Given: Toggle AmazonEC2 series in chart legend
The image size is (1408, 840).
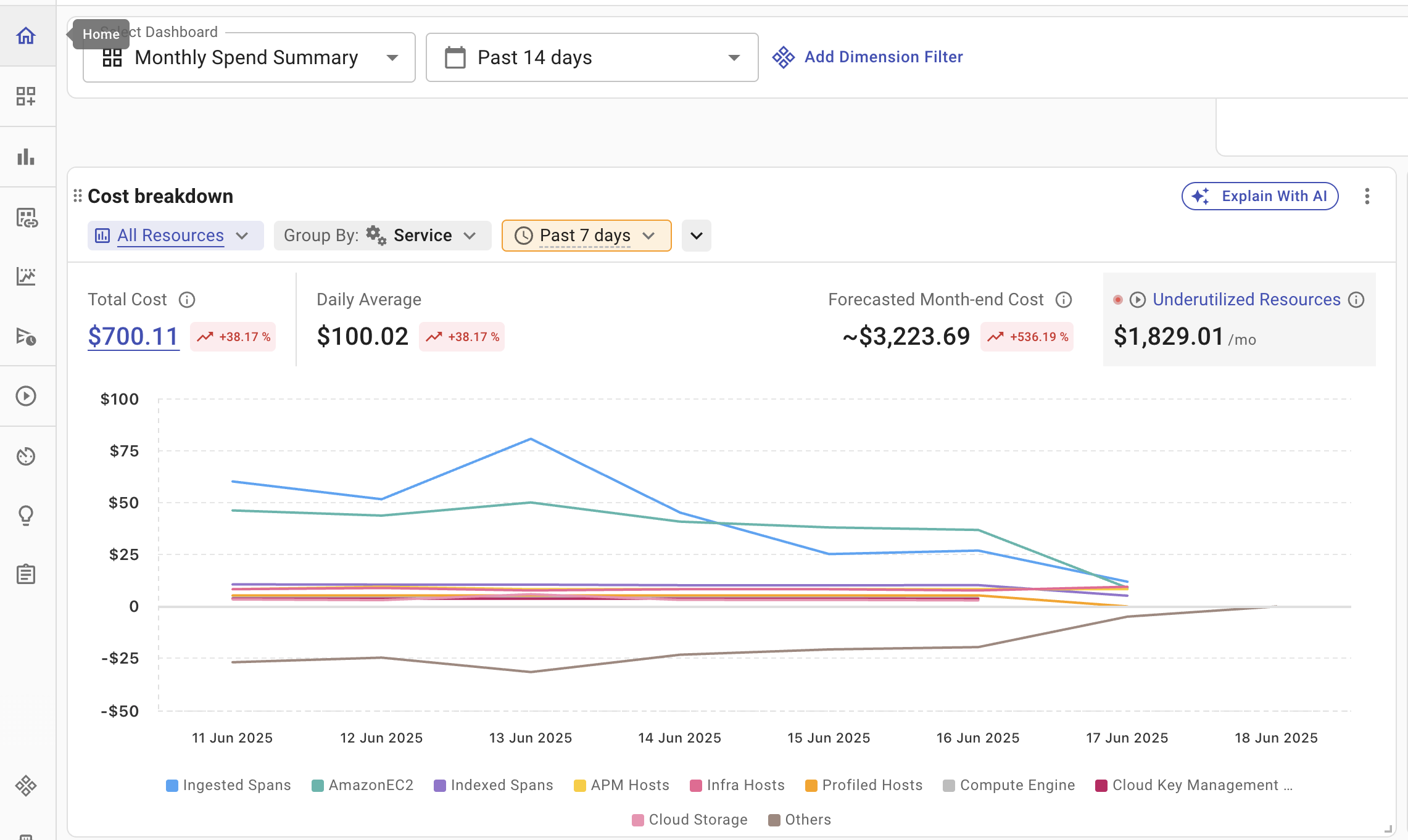Looking at the screenshot, I should [x=363, y=785].
